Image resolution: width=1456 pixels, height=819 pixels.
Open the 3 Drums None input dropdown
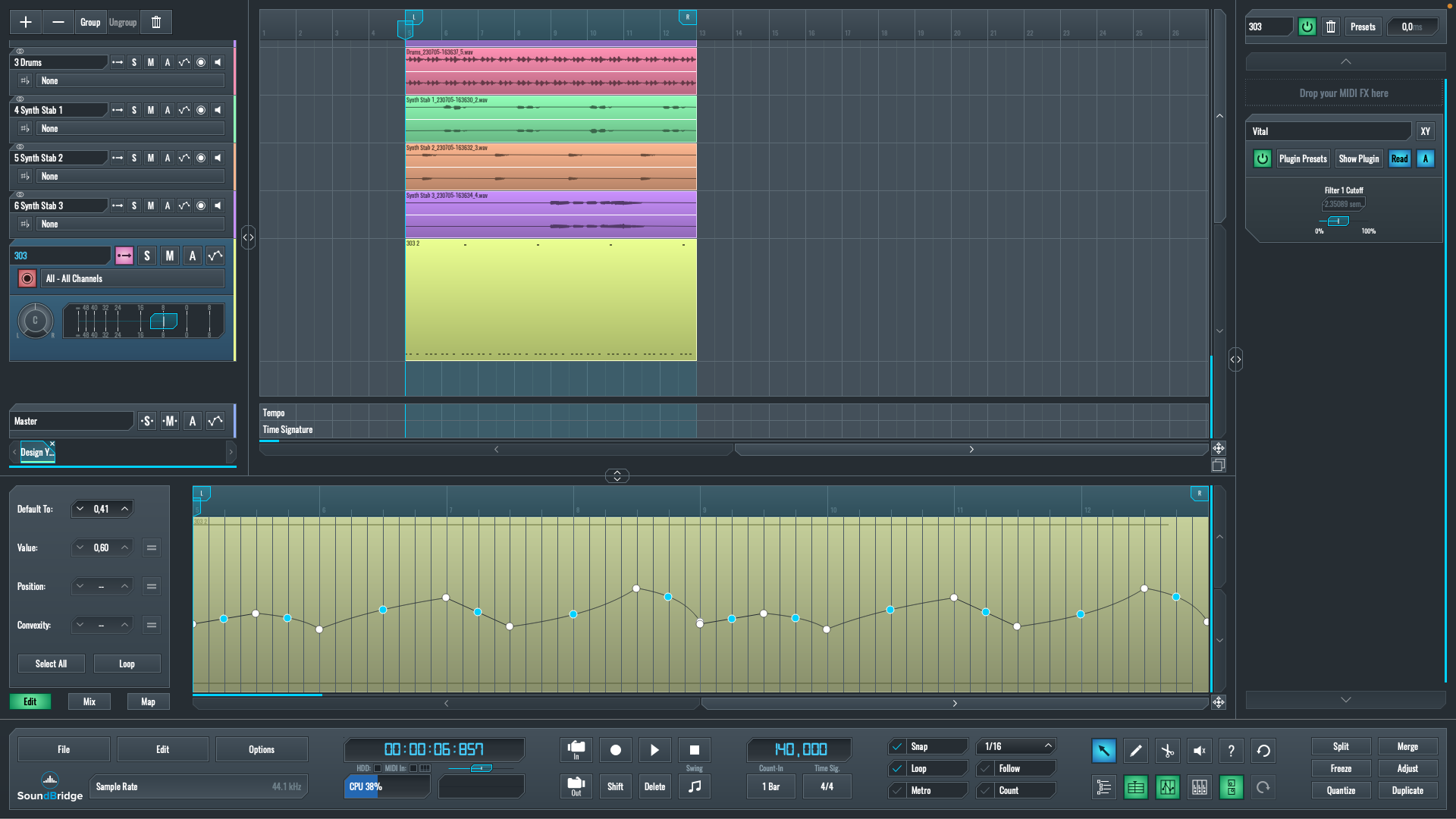click(x=130, y=80)
